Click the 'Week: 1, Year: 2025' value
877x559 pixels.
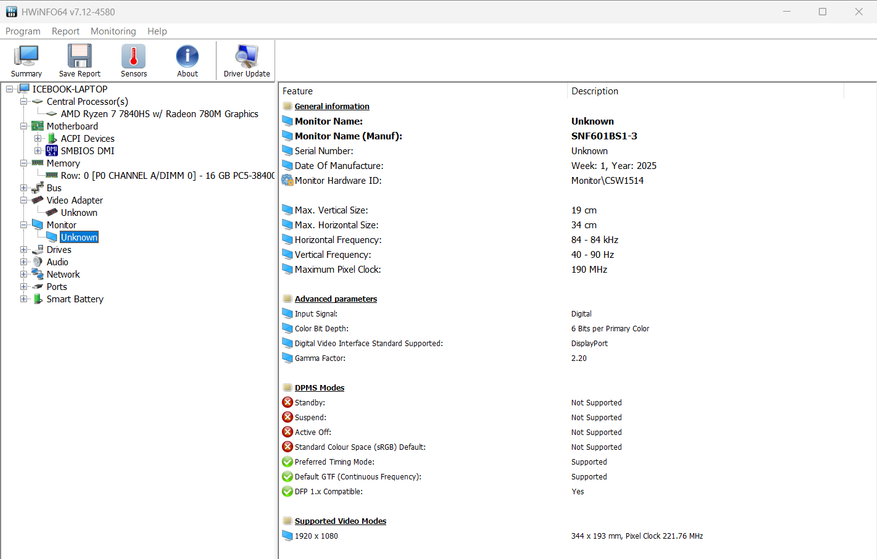tap(614, 166)
